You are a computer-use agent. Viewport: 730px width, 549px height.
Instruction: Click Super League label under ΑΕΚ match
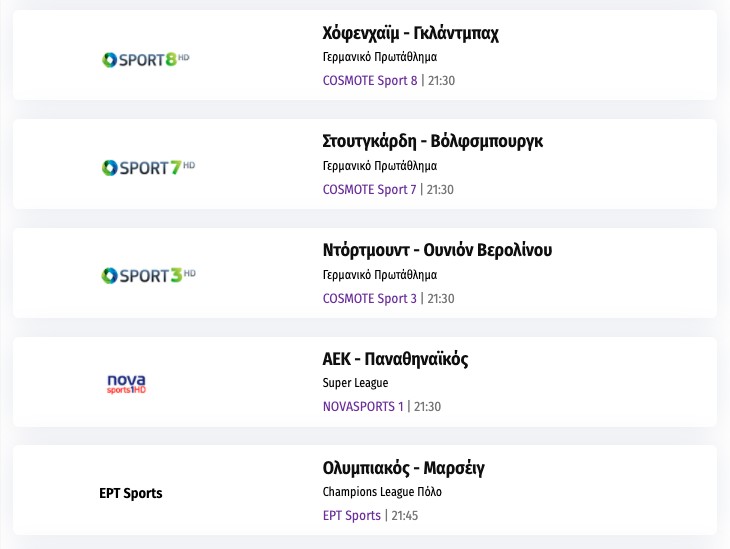click(356, 383)
